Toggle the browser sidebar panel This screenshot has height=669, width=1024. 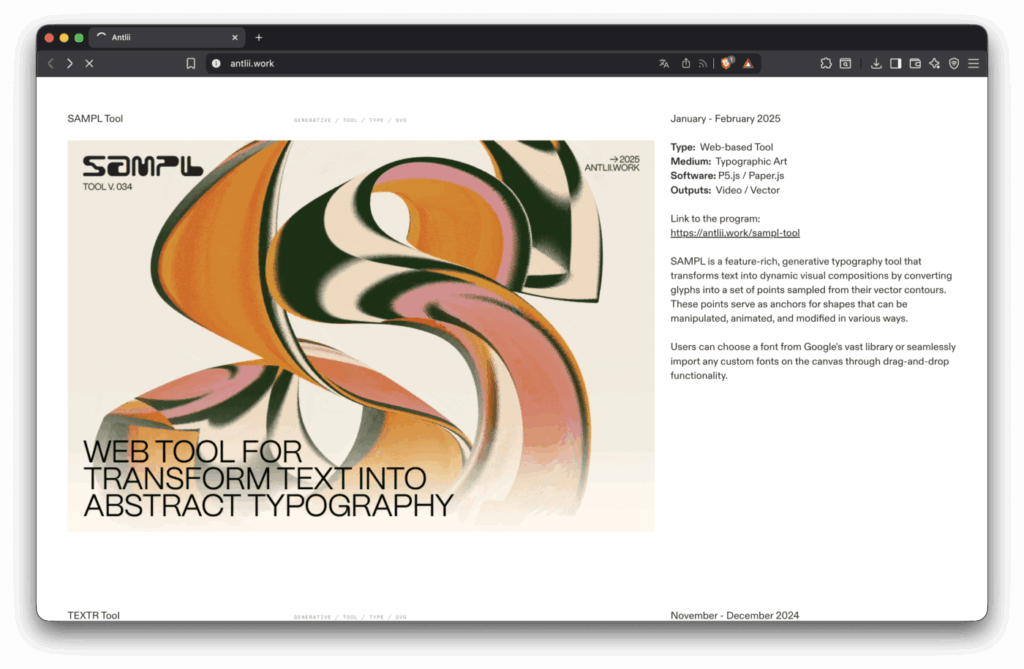point(896,63)
